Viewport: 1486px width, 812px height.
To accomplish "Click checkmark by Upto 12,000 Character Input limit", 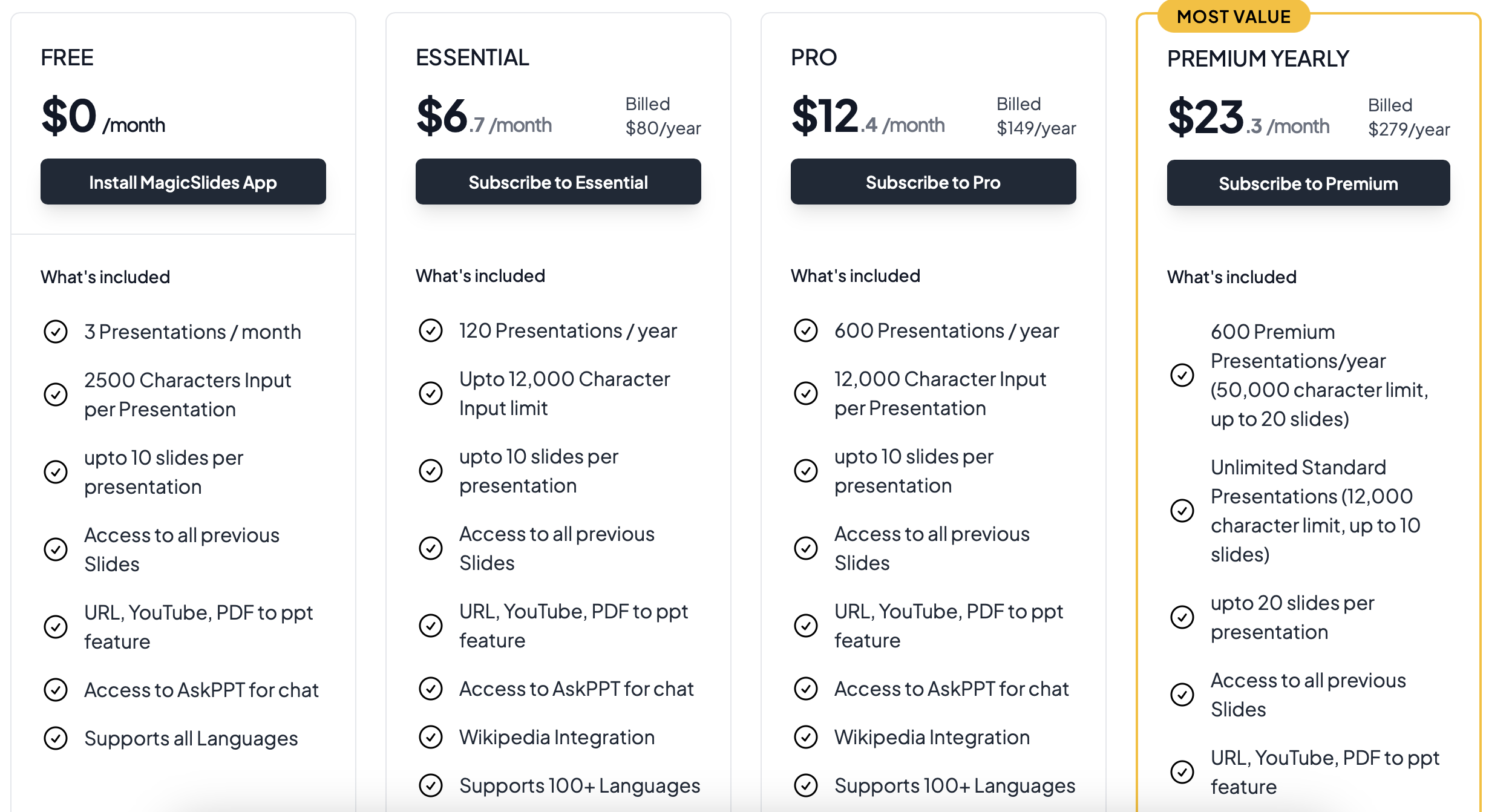I will 431,393.
